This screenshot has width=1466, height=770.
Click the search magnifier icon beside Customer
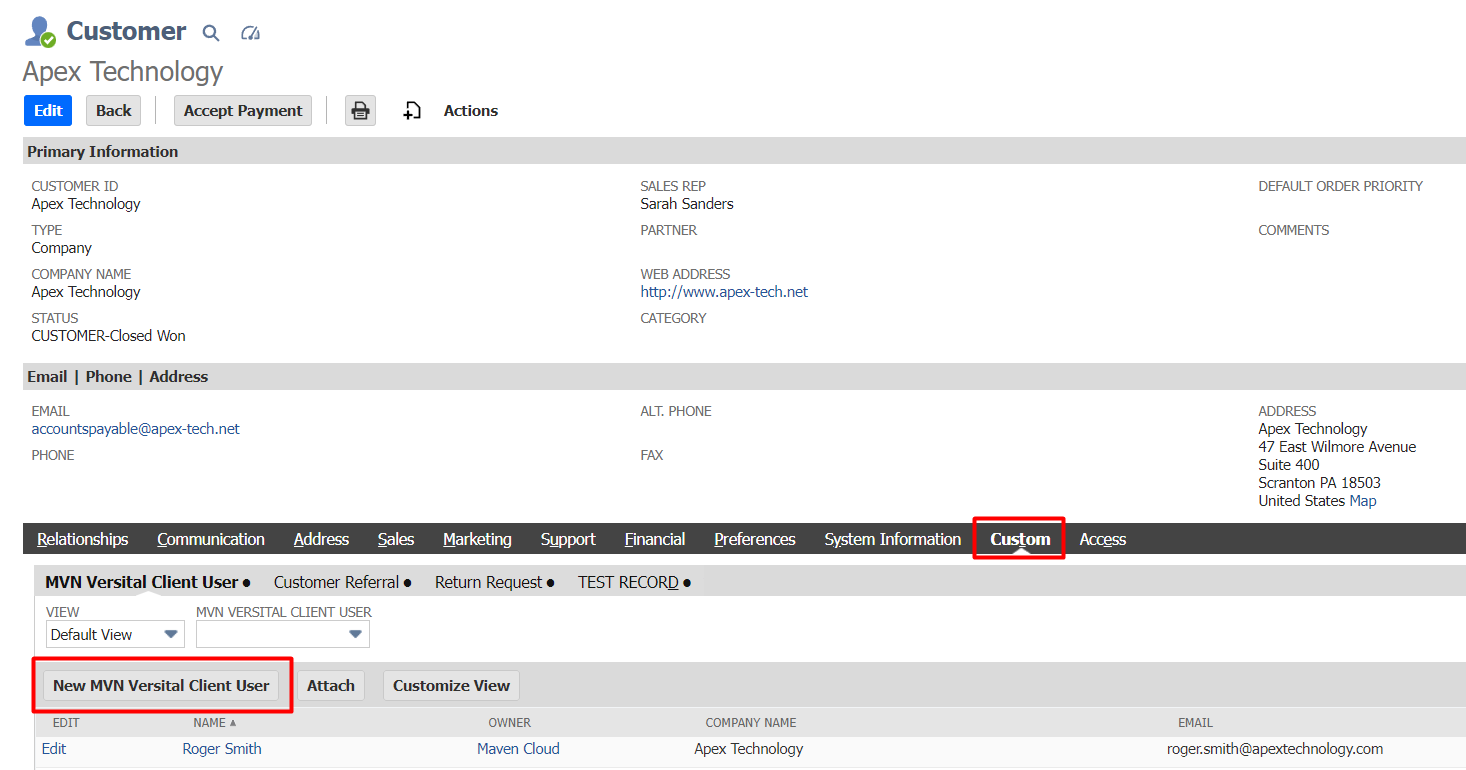click(211, 33)
